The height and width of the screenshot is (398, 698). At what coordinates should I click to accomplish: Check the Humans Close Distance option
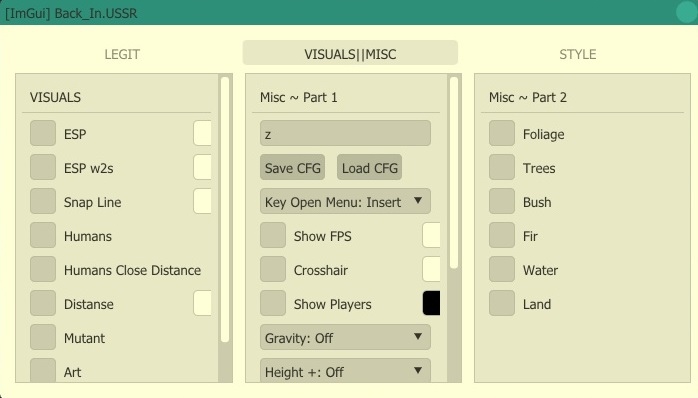43,269
